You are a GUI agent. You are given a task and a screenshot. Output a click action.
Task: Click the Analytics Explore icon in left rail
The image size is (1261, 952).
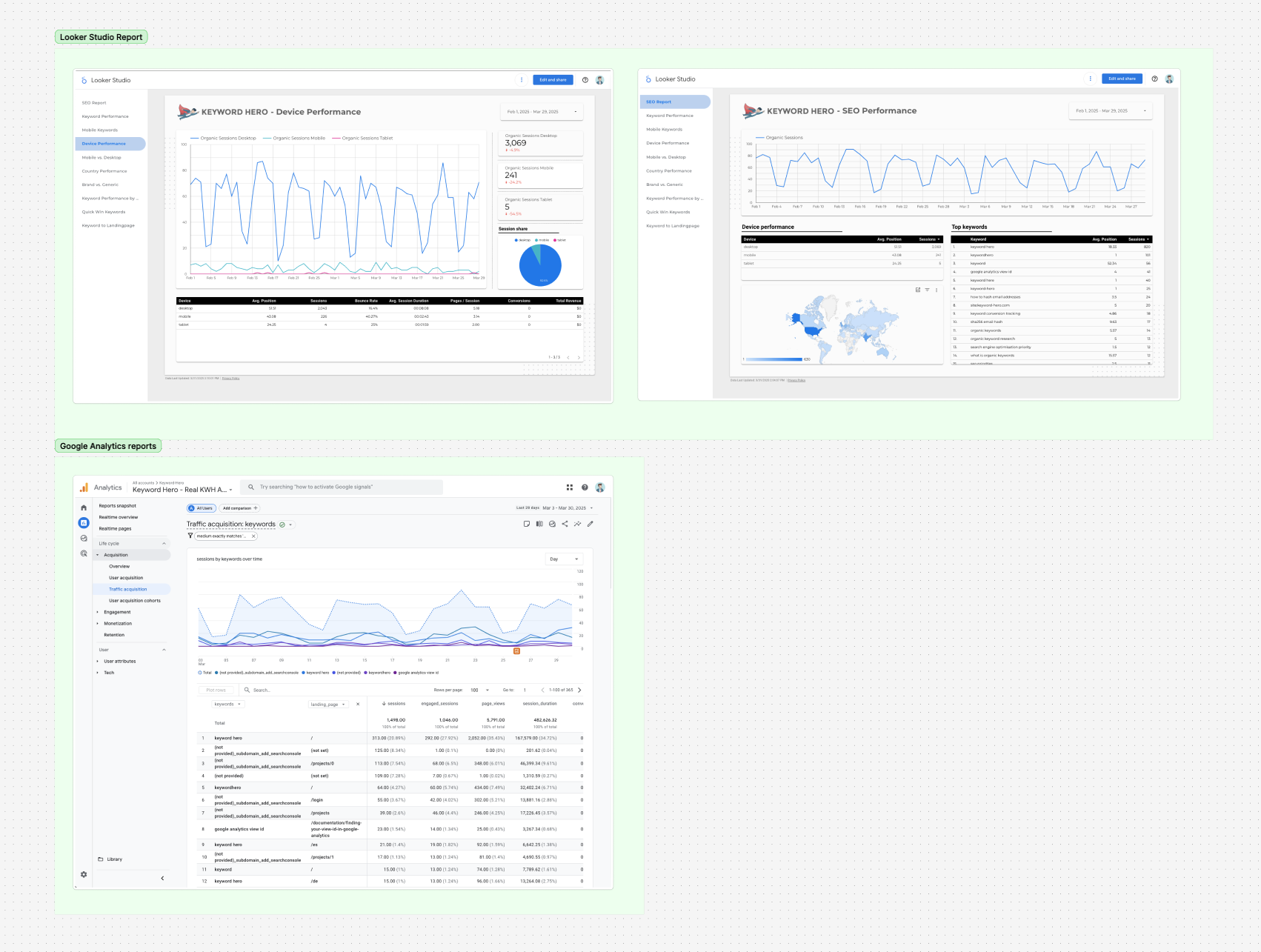point(84,539)
